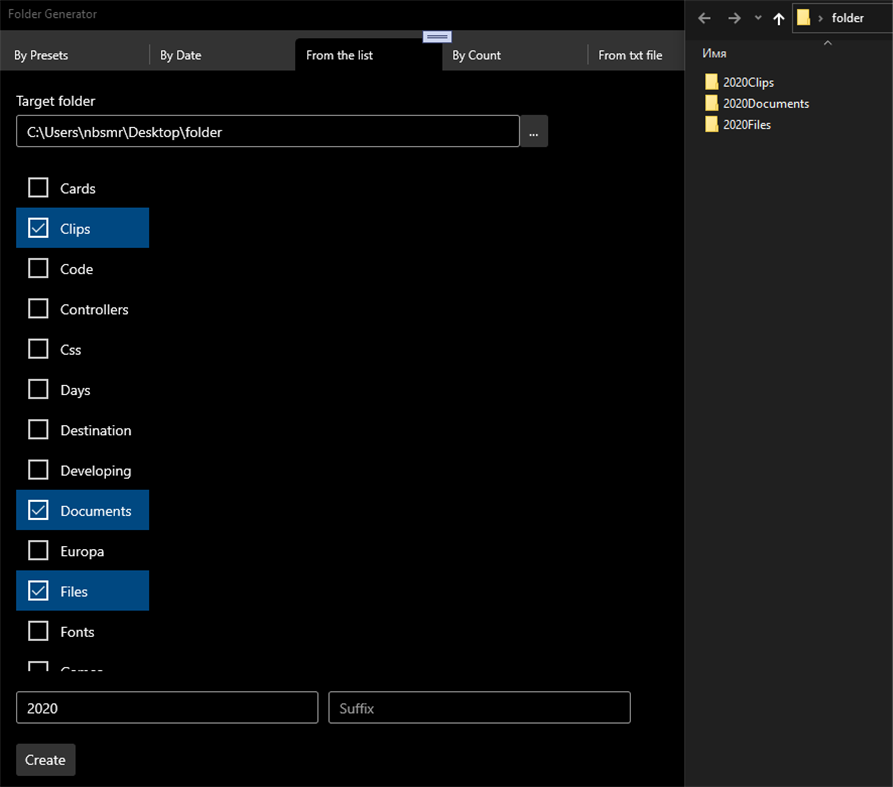Screen dimensions: 893x787
Task: Expand the breadcrumb chevron before folder
Action: tap(819, 17)
